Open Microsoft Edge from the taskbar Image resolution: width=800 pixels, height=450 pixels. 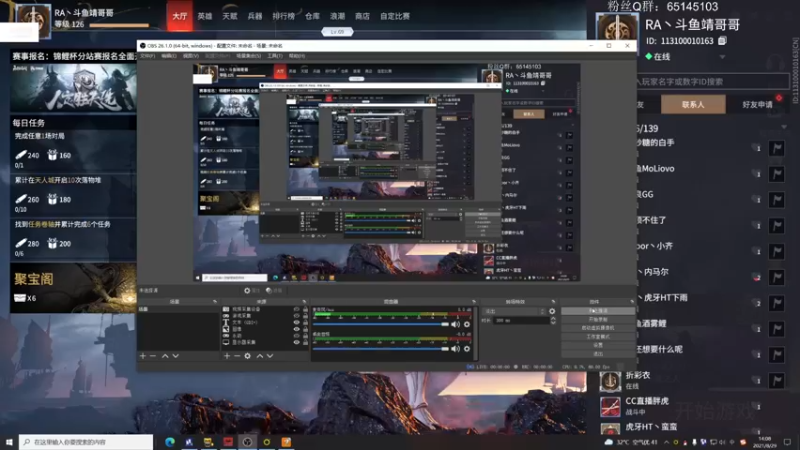169,442
